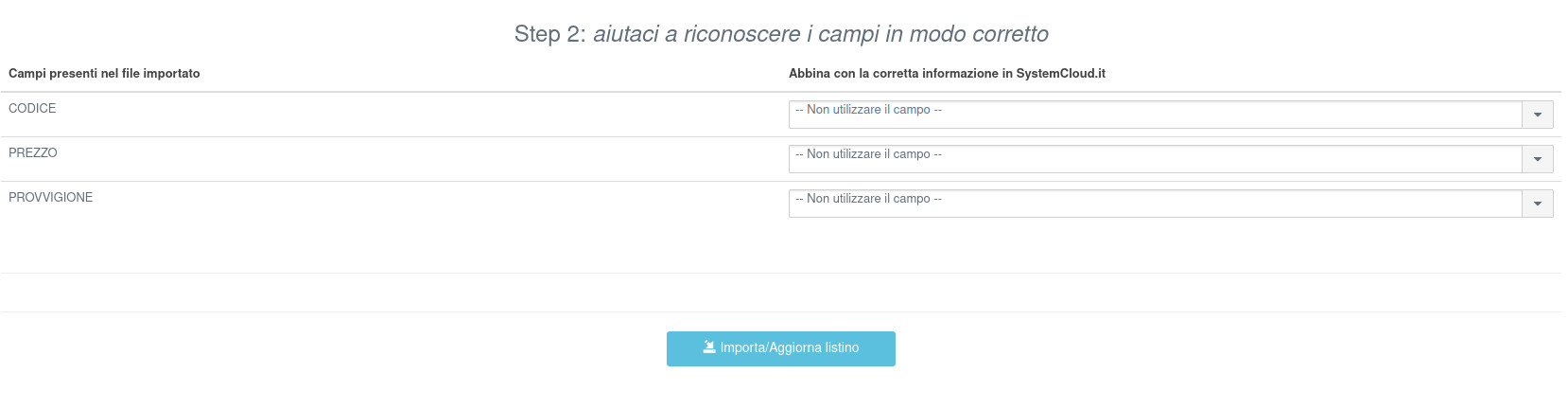
Task: Click the caret arrow for the CODICE mapping
Action: point(1538,115)
